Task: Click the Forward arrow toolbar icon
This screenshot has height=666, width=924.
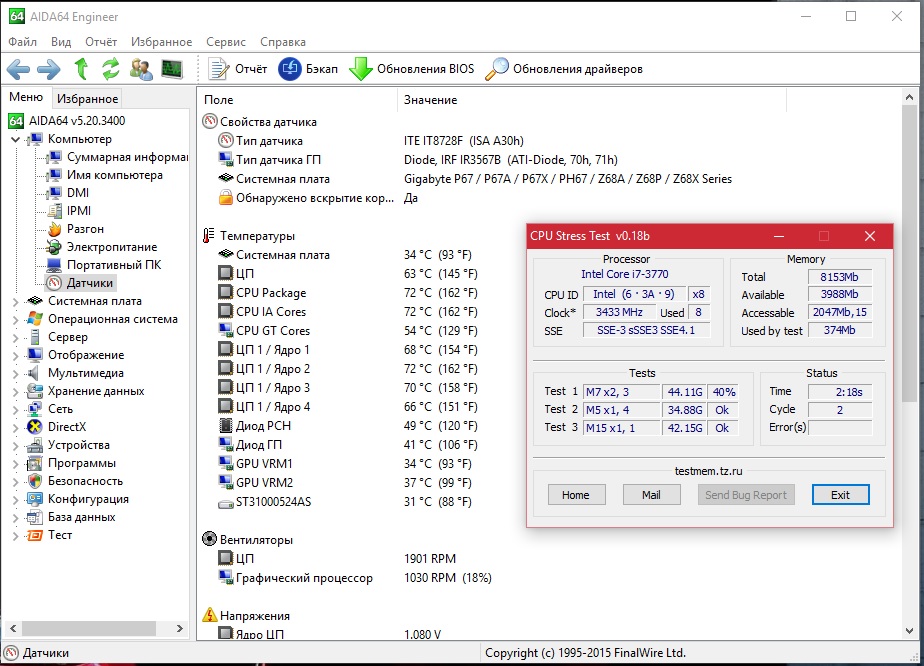Action: (48, 69)
